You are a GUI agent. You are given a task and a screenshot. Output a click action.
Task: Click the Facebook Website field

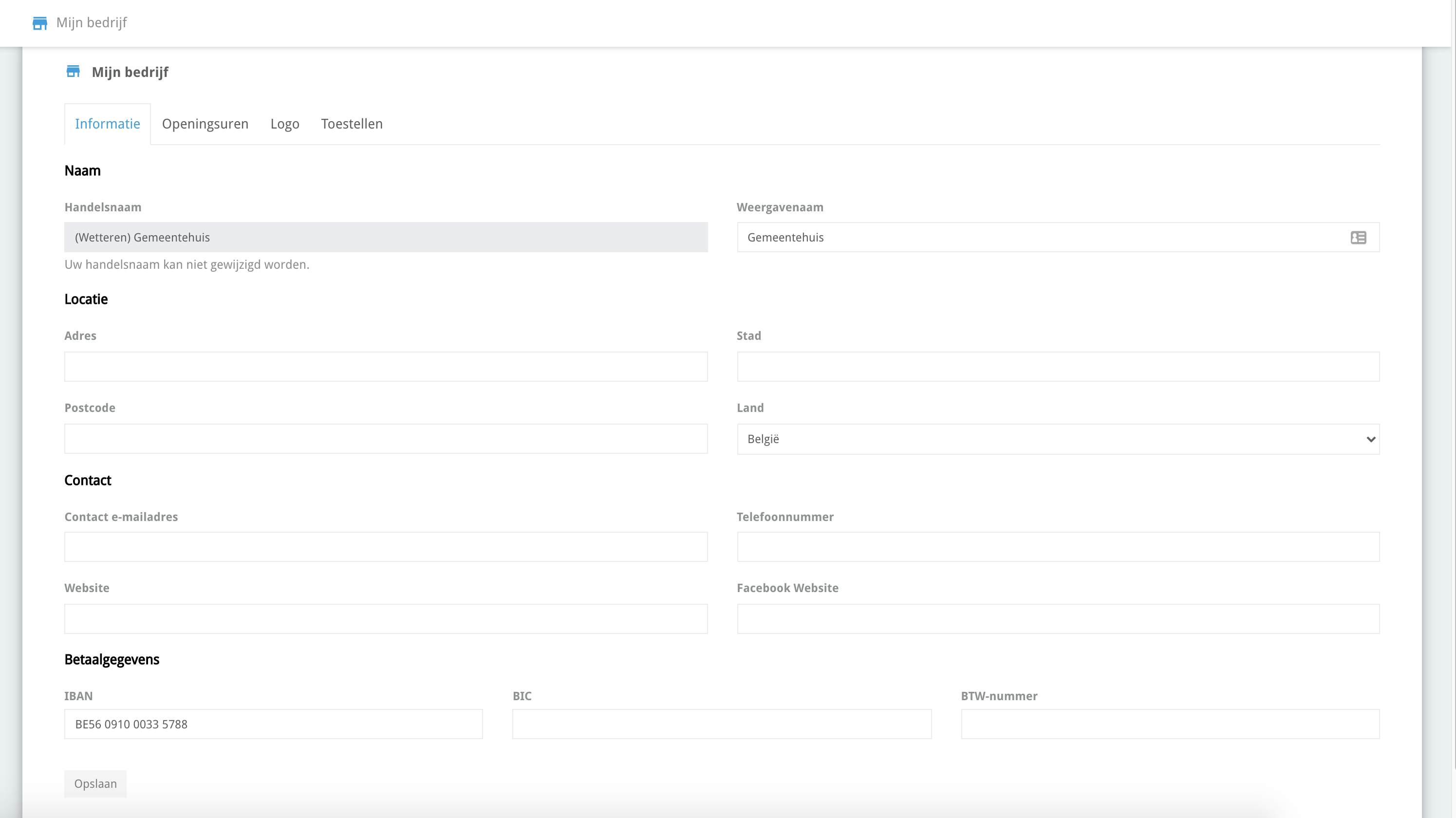[1058, 618]
